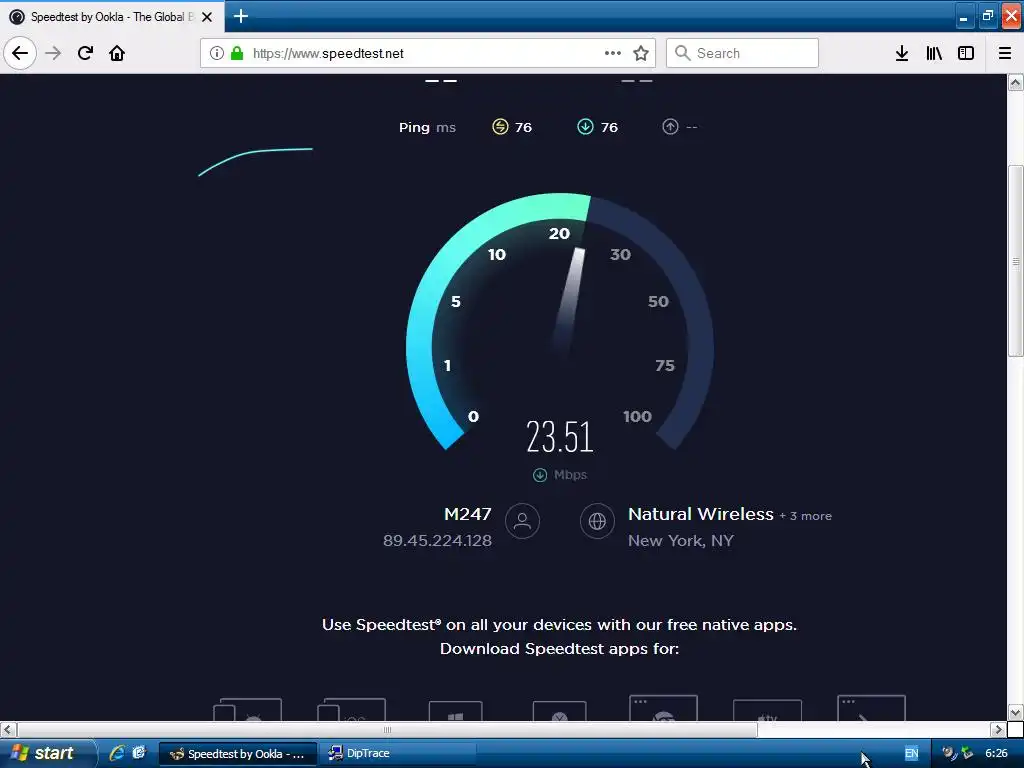
Task: Open page actions three-dot menu
Action: (x=613, y=53)
